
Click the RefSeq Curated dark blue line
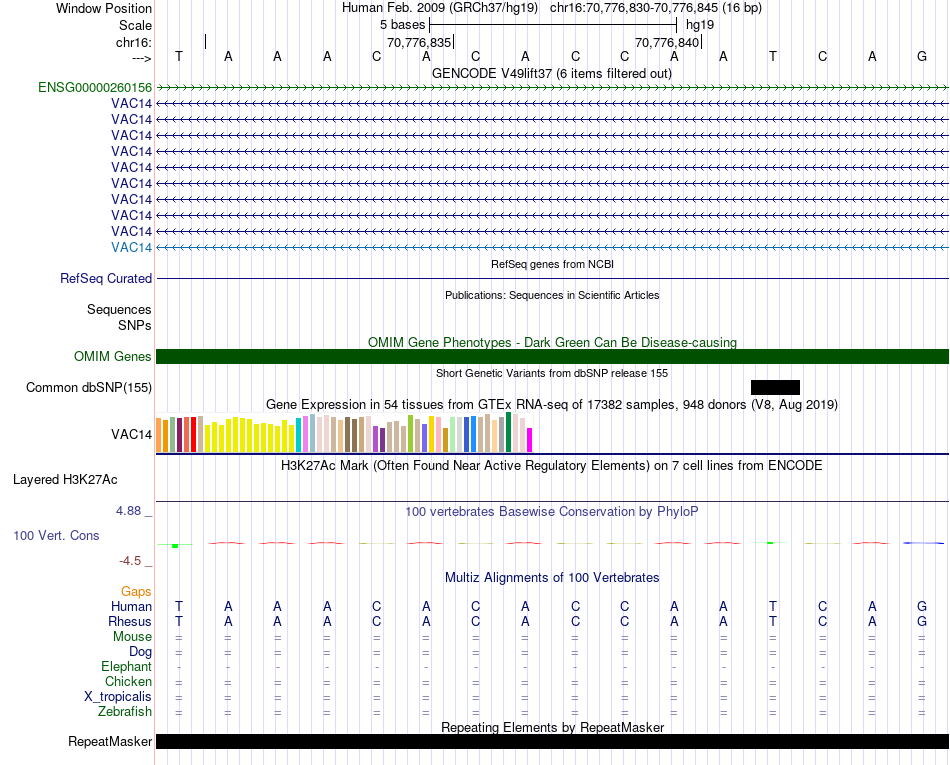tap(552, 279)
